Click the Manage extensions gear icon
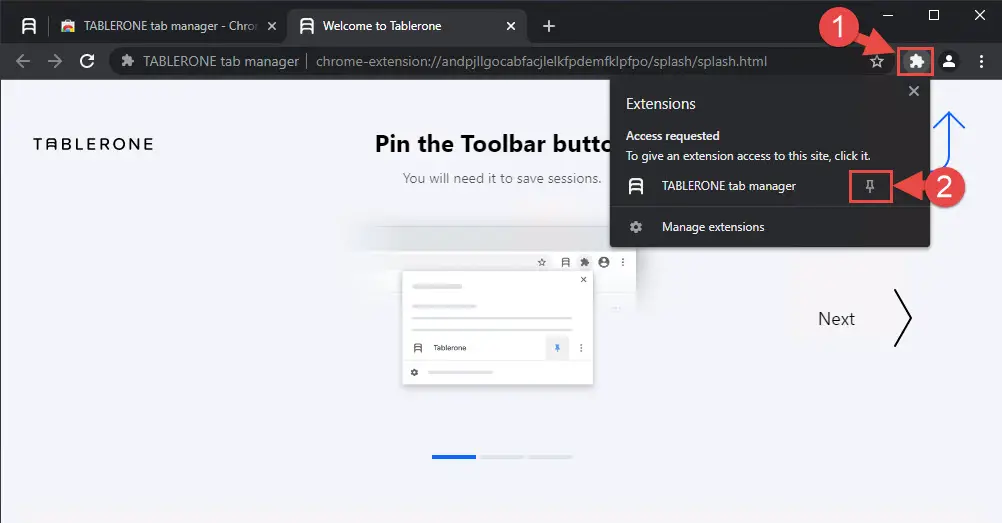1002x523 pixels. click(636, 227)
